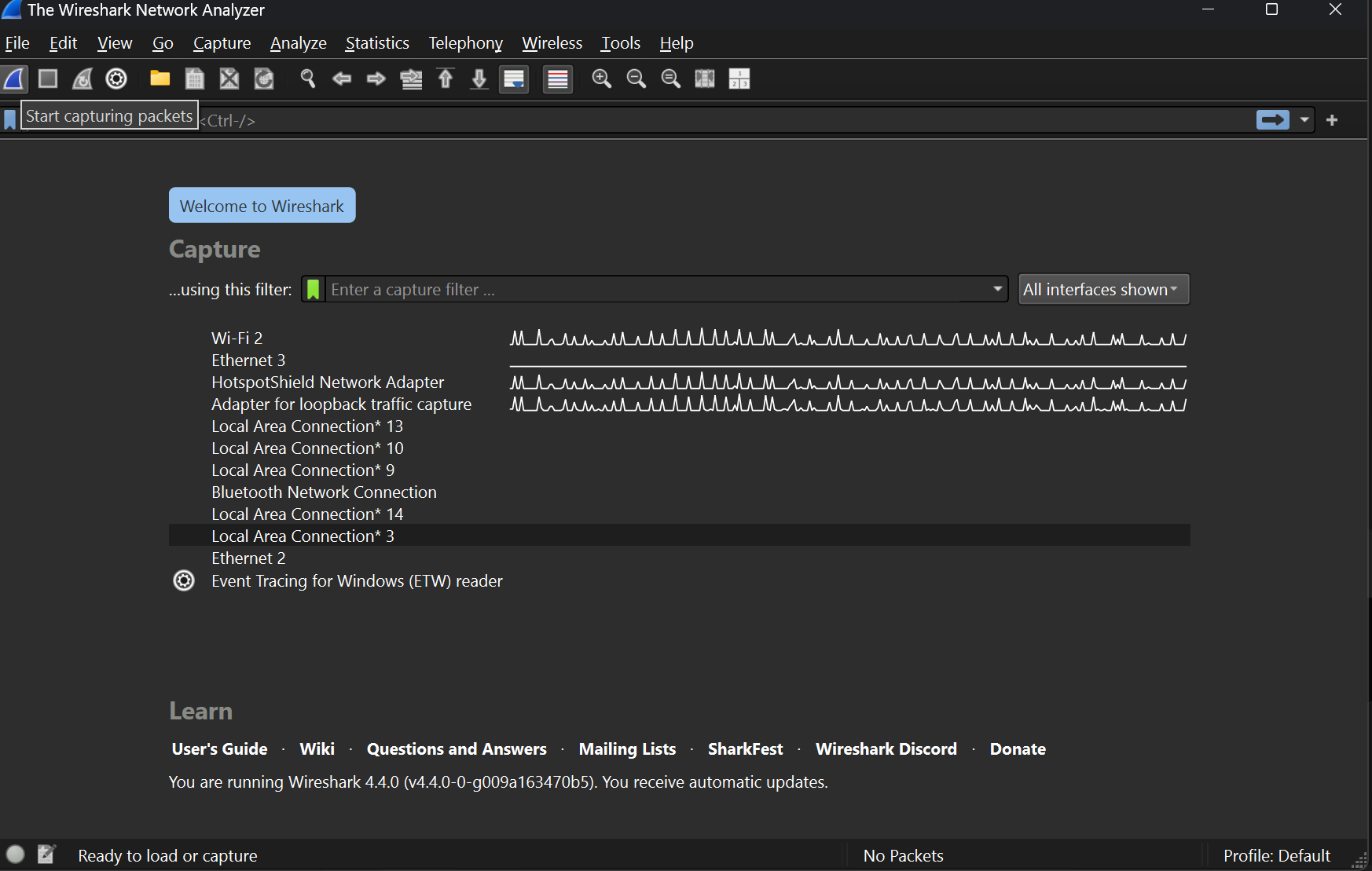Open the Edit menu

pyautogui.click(x=63, y=43)
